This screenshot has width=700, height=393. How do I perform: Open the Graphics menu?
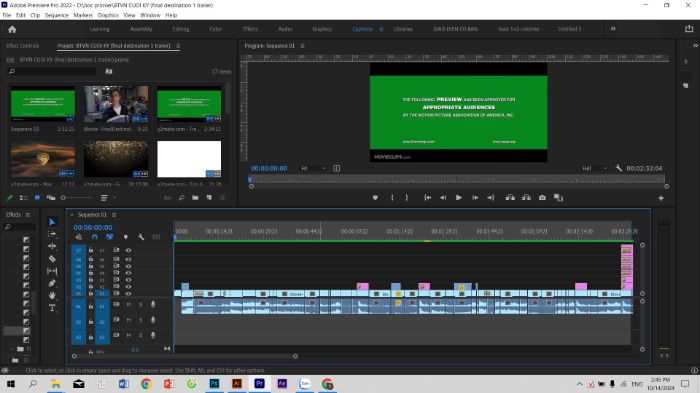[108, 15]
